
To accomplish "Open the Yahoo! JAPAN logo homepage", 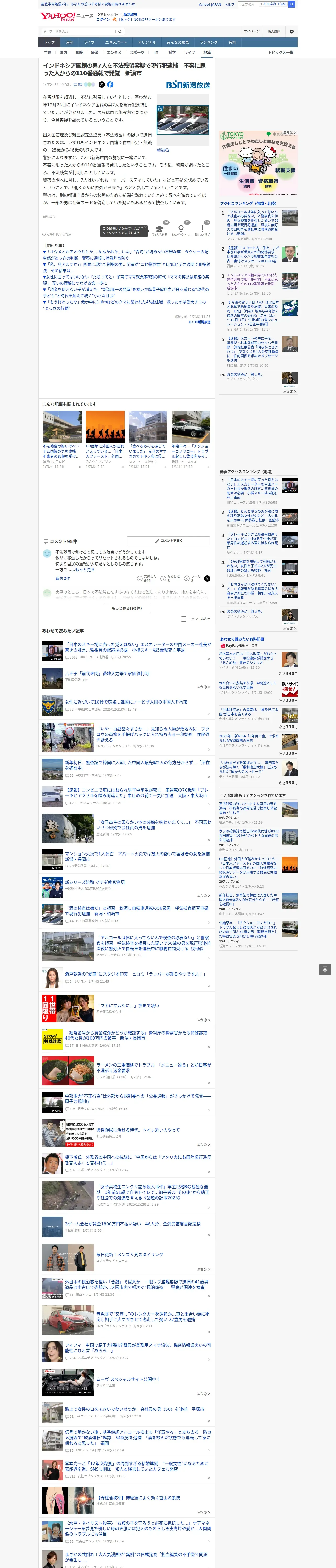I will pos(57,16).
